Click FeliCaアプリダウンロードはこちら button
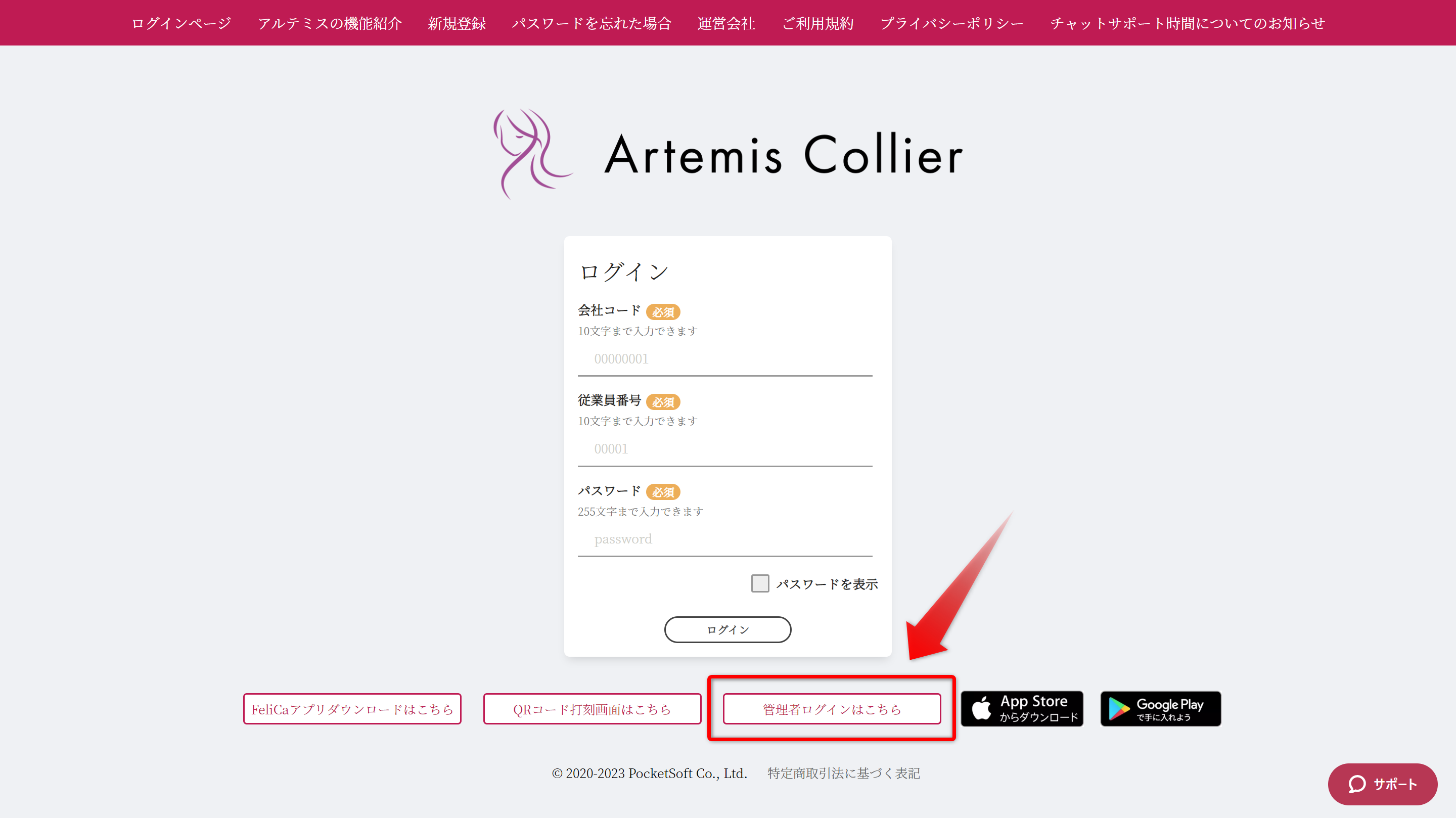Screen dimensions: 1456x818 click(x=352, y=709)
